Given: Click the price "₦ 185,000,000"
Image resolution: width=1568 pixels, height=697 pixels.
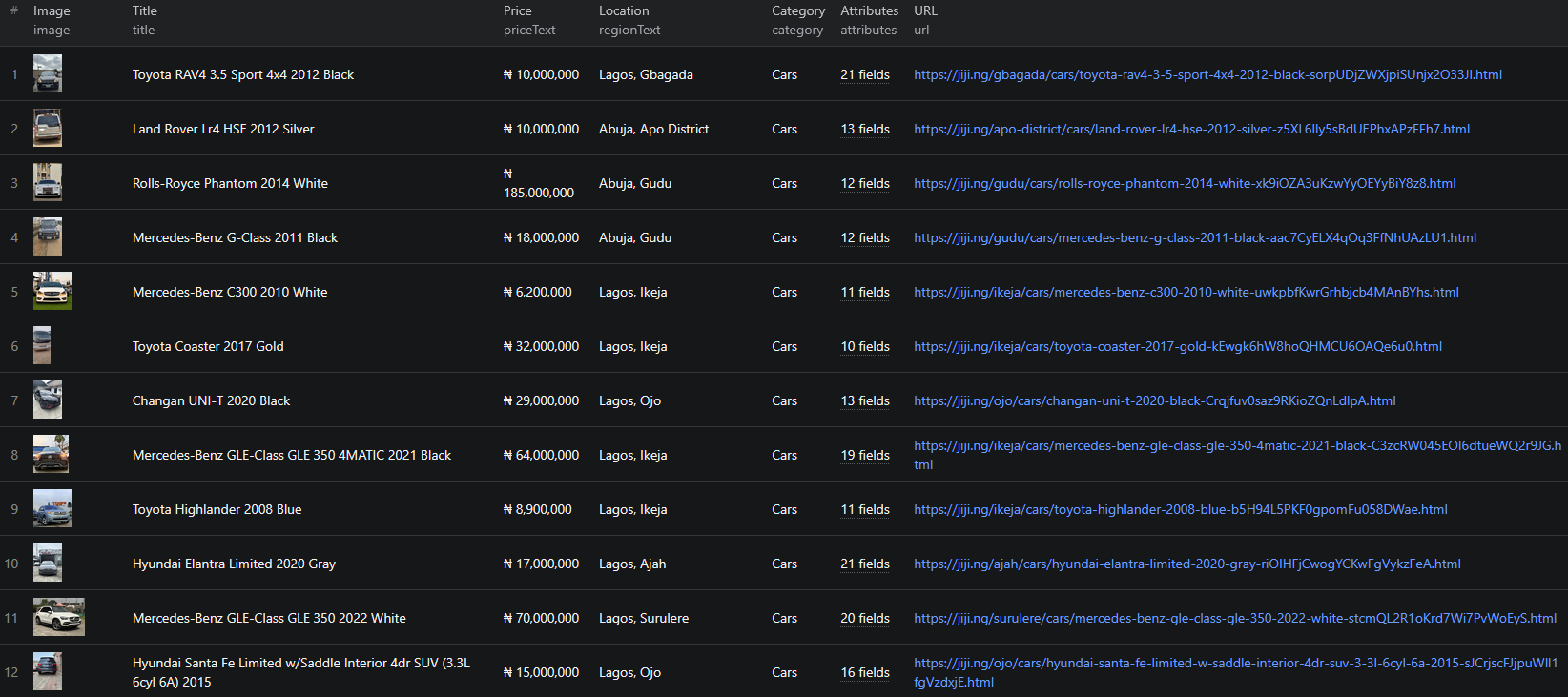Looking at the screenshot, I should click(x=539, y=183).
